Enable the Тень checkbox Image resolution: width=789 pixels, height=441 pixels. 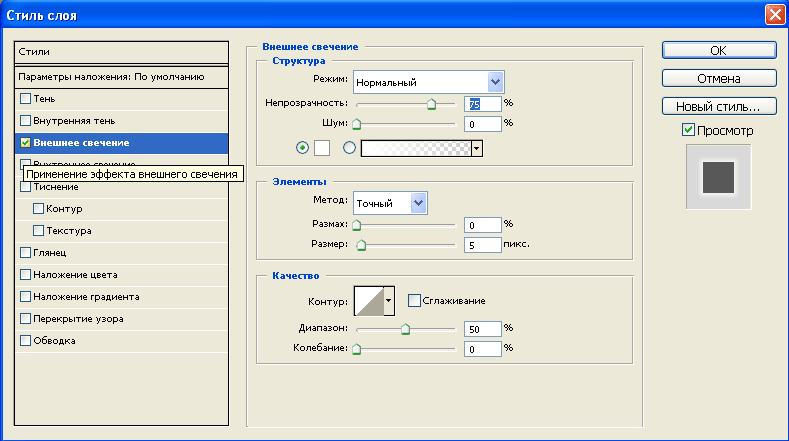tap(26, 99)
